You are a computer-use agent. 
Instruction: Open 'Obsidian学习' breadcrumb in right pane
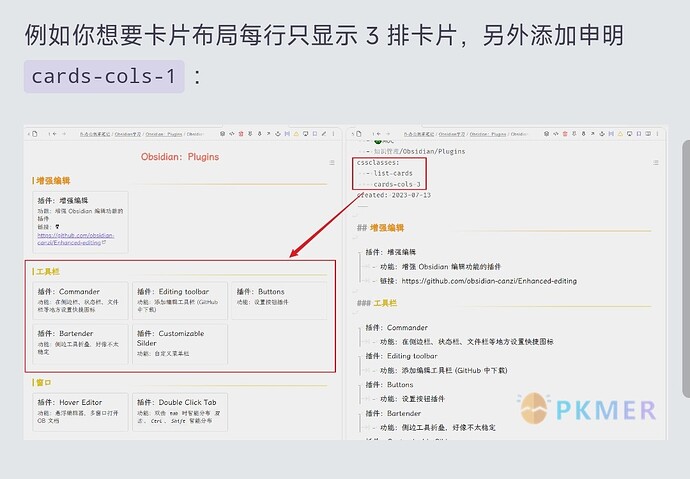451,134
